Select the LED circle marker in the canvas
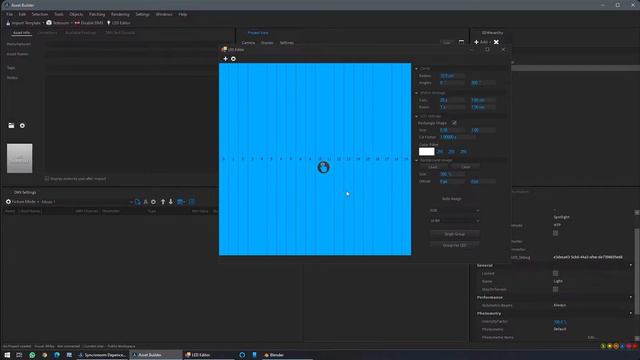This screenshot has width=640, height=360. tap(323, 167)
